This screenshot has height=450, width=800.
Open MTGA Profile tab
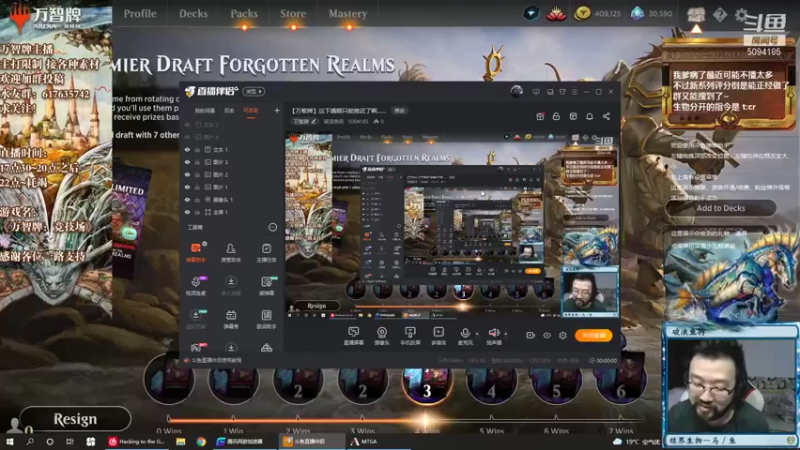[140, 14]
